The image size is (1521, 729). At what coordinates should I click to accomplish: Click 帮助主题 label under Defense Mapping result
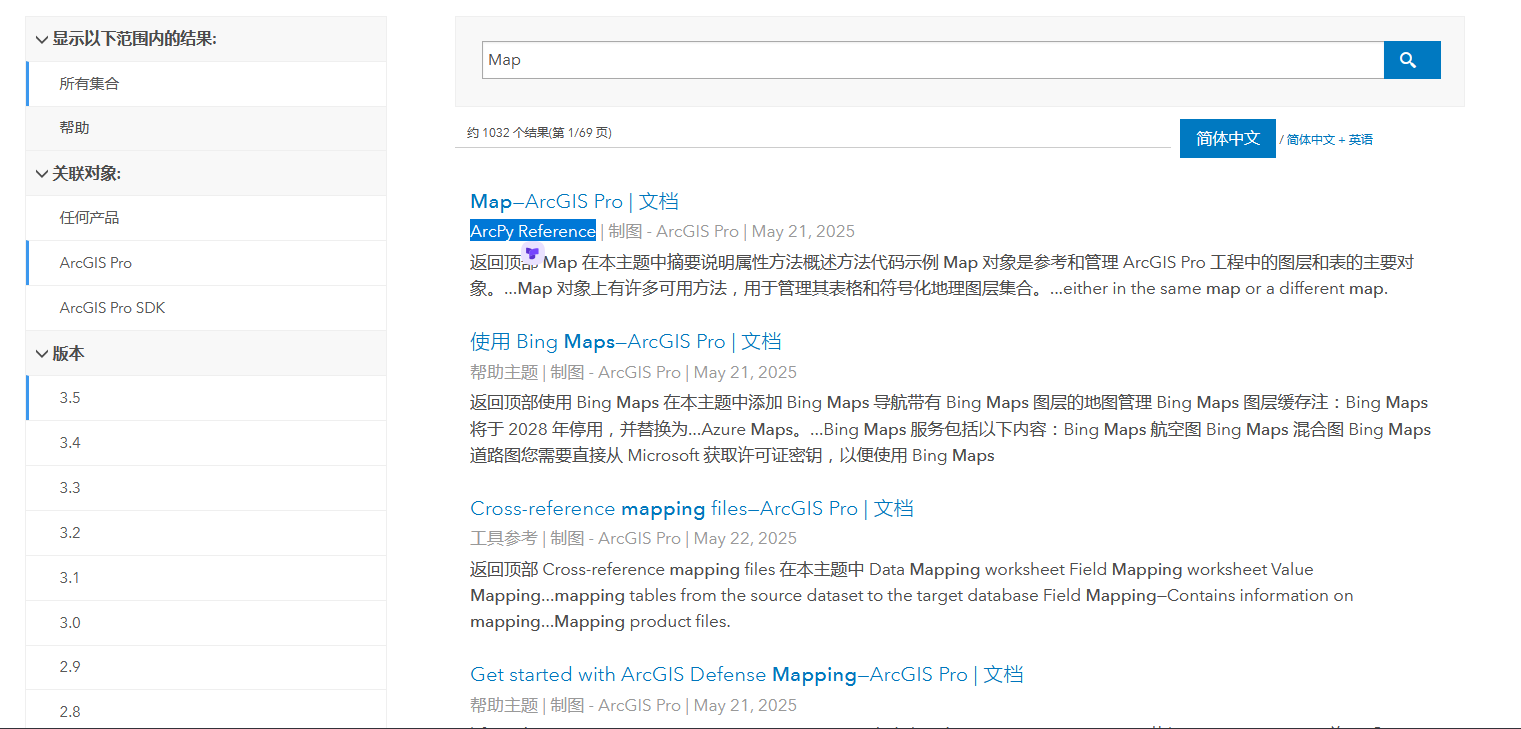(x=504, y=705)
